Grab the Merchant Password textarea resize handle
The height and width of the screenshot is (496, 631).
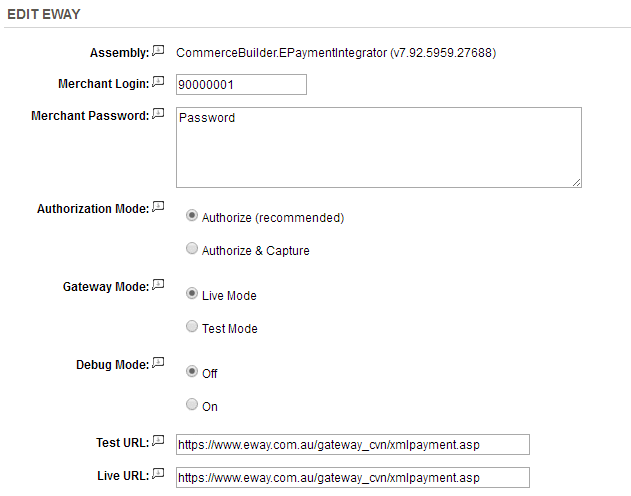click(x=577, y=183)
